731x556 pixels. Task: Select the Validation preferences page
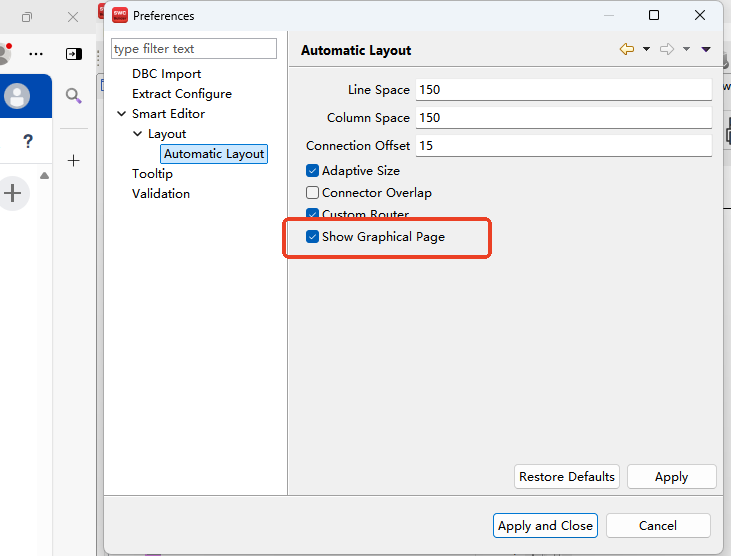[160, 194]
